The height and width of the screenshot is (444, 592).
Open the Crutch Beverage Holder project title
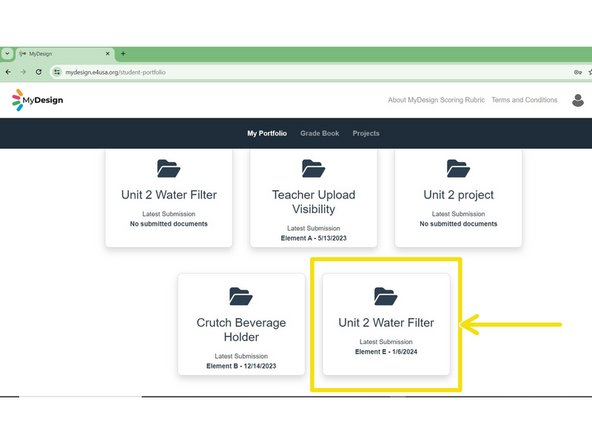point(241,330)
